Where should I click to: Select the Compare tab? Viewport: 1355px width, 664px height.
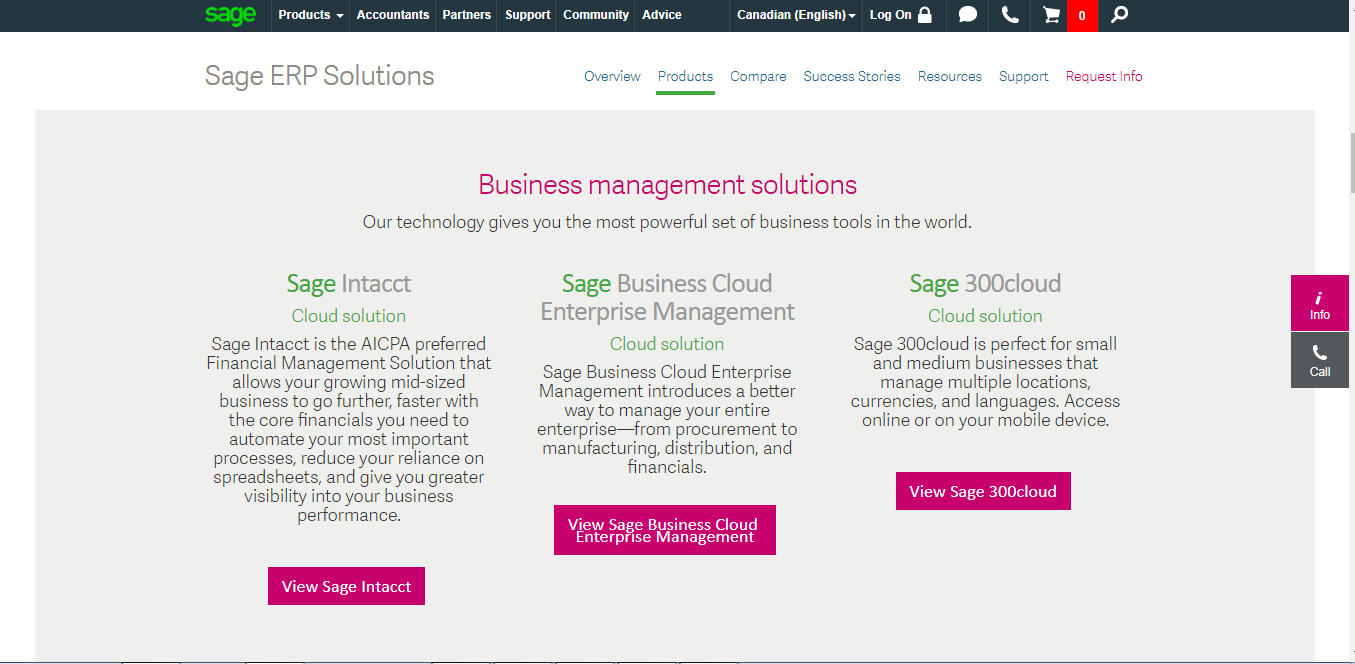(x=758, y=76)
